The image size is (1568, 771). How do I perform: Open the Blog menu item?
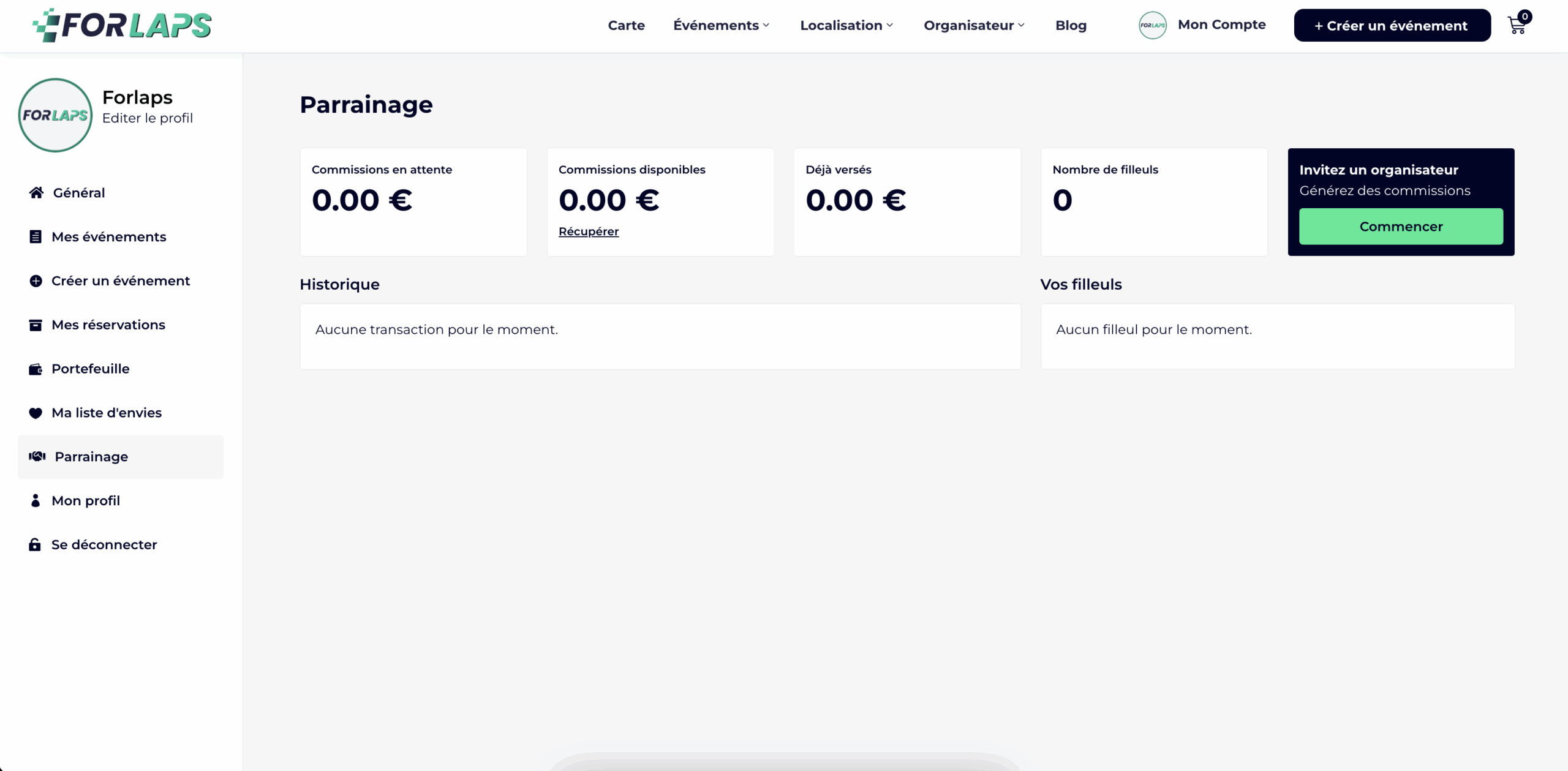coord(1071,25)
